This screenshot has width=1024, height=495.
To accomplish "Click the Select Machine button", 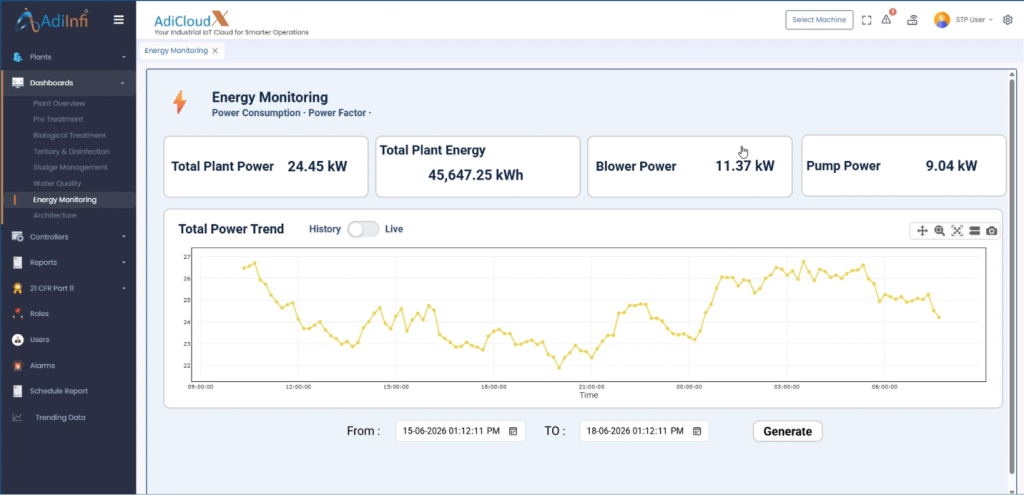I will pos(819,20).
